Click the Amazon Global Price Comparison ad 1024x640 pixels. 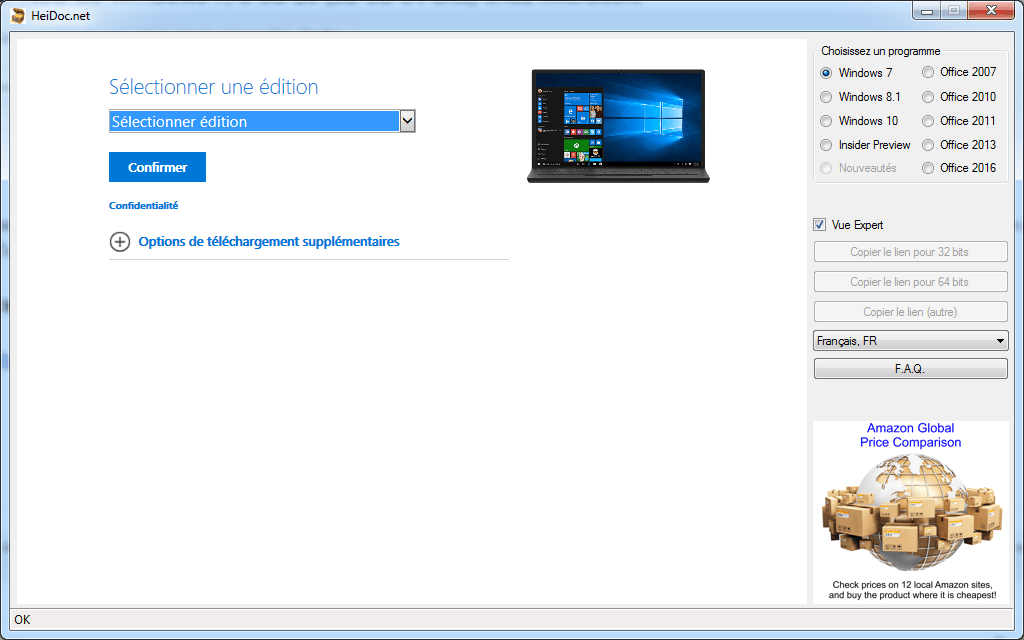pos(910,512)
